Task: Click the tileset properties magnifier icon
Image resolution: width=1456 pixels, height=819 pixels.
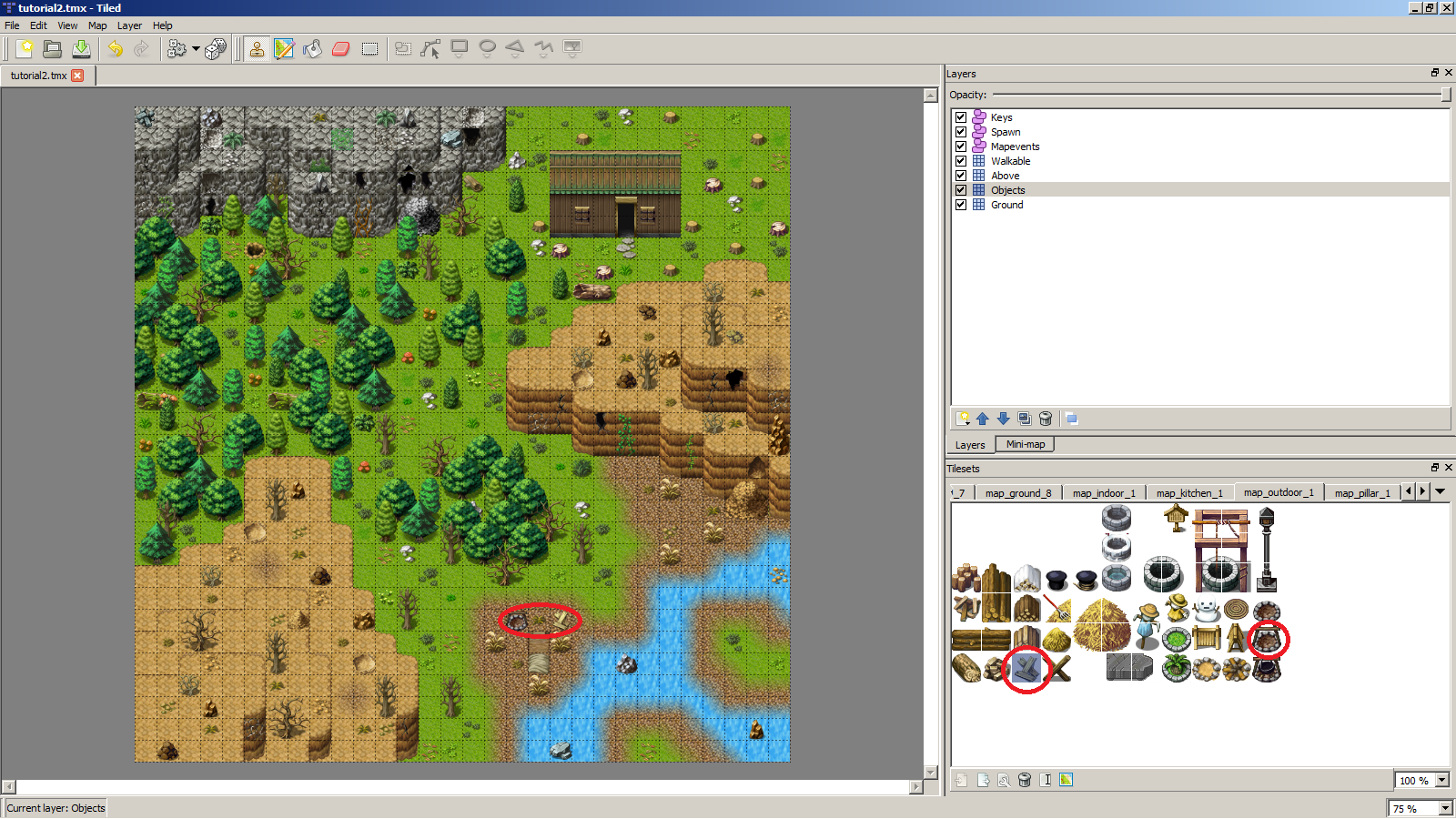Action: click(1004, 780)
